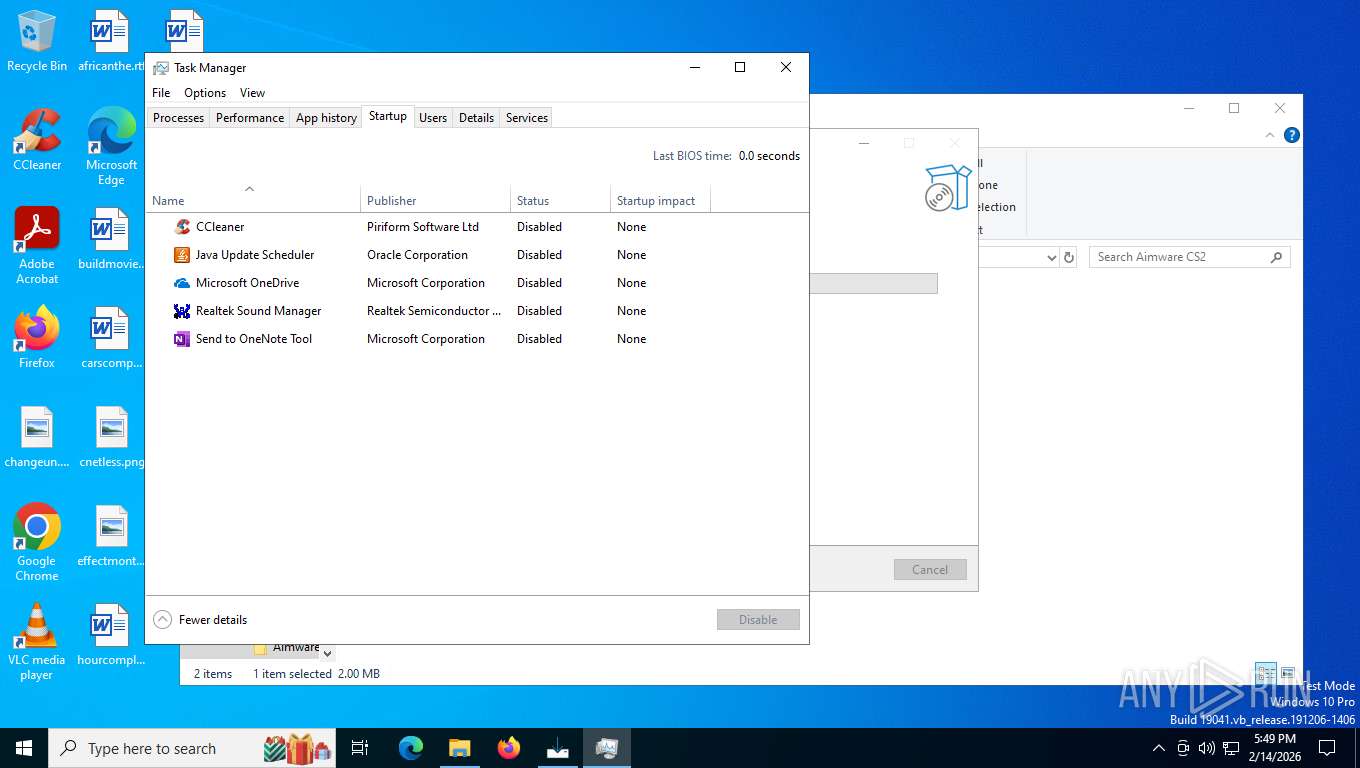This screenshot has width=1360, height=768.
Task: Select the cnetless.png image file icon
Action: click(111, 436)
